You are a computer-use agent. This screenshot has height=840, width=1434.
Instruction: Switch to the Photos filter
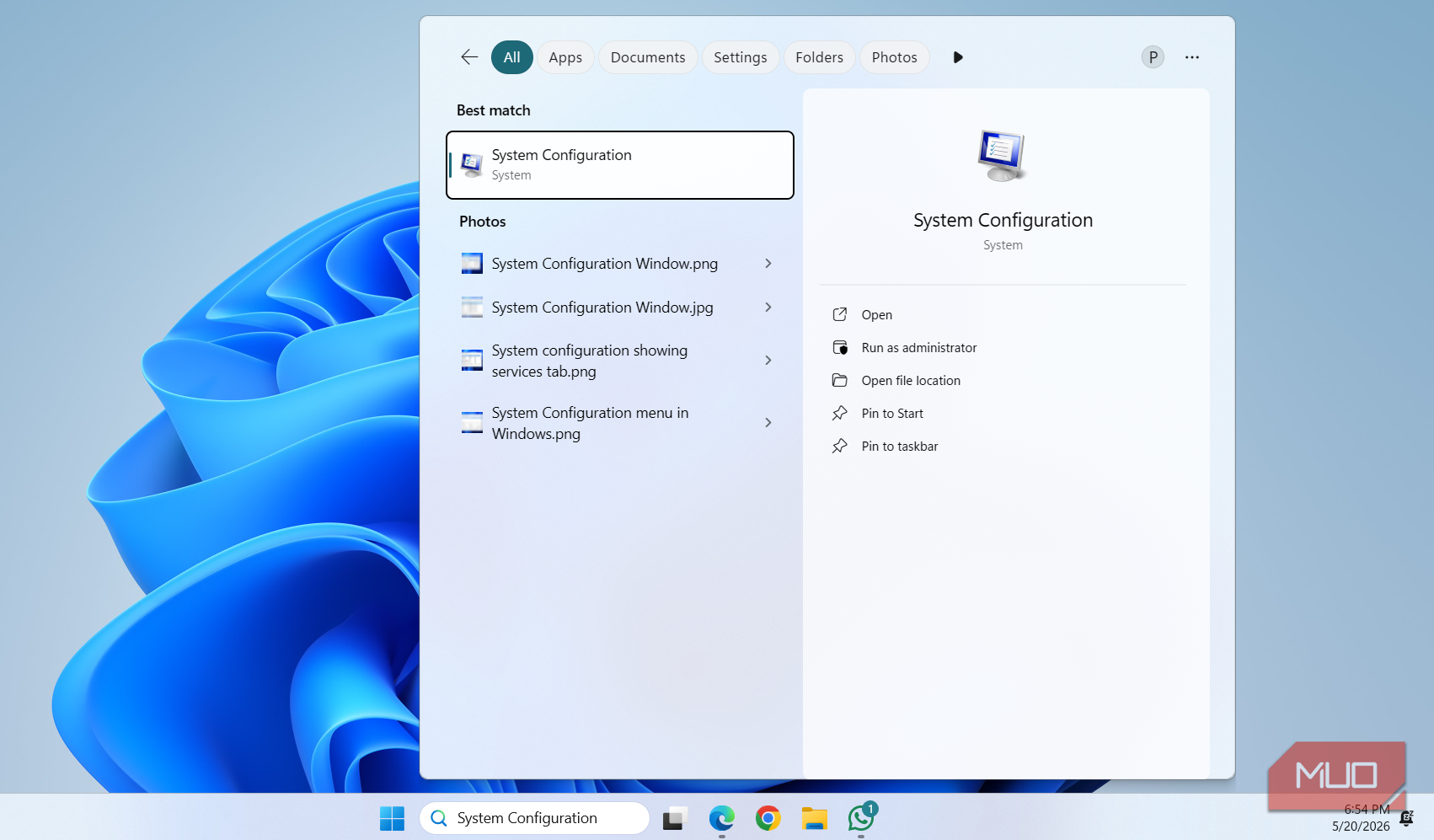895,57
